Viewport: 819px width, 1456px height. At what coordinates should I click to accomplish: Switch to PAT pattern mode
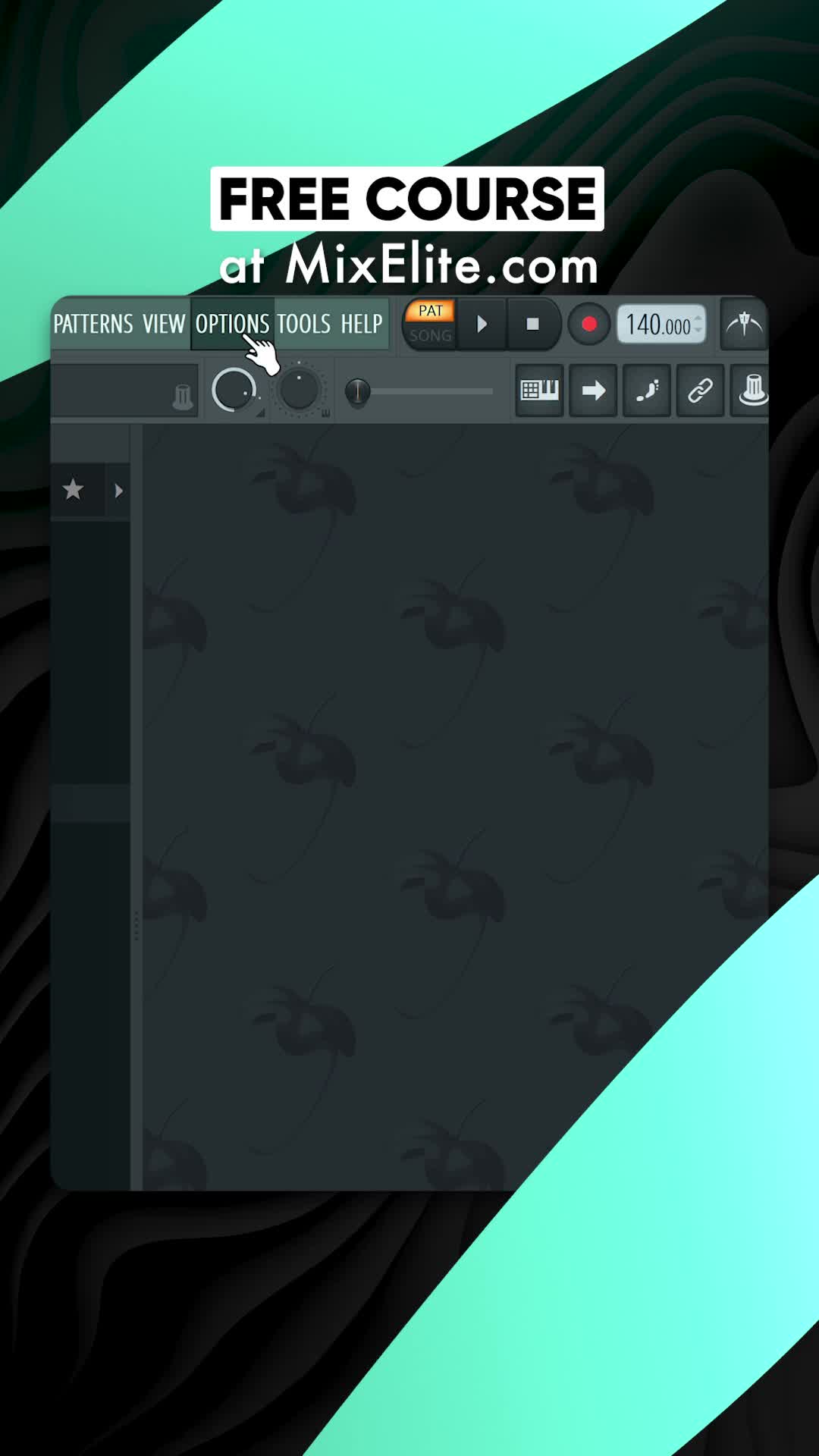click(430, 311)
